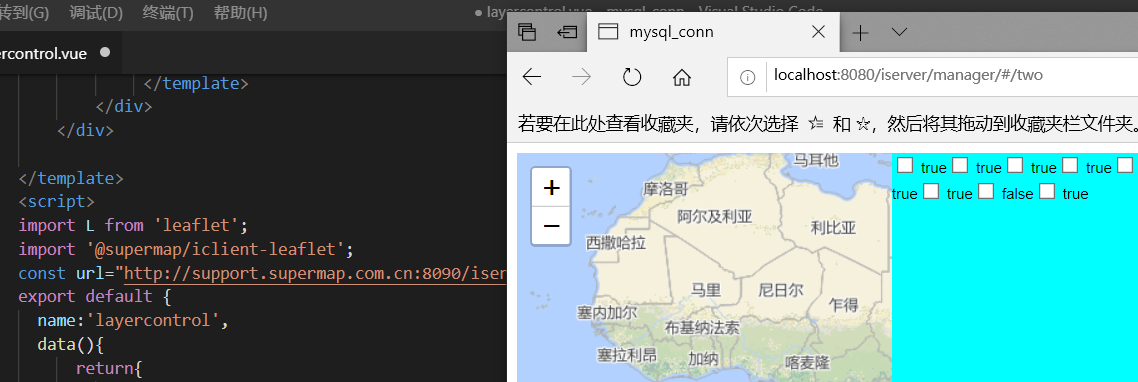Click the browser Back arrow

tap(532, 77)
